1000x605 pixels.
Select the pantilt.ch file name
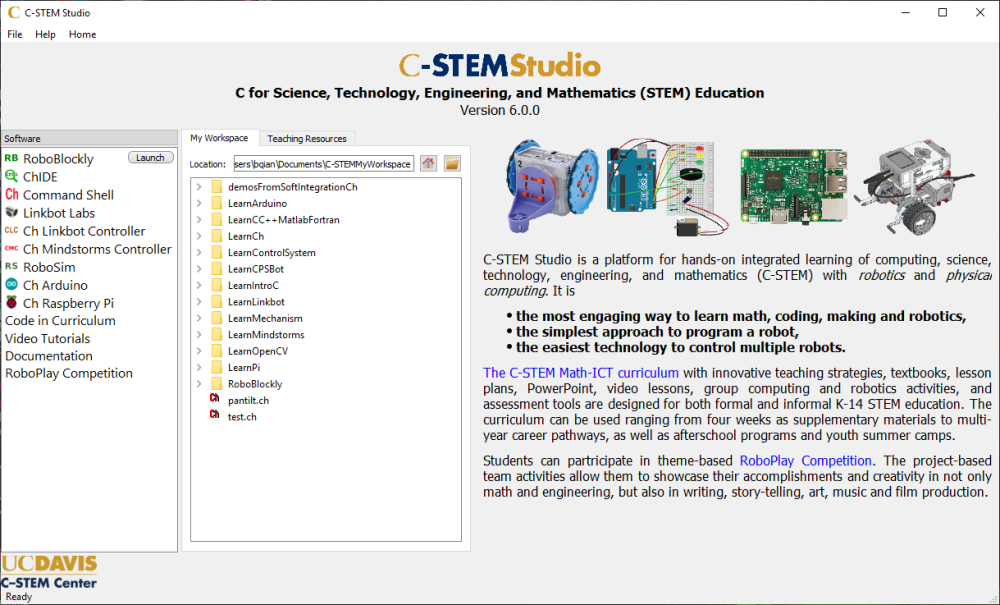248,400
